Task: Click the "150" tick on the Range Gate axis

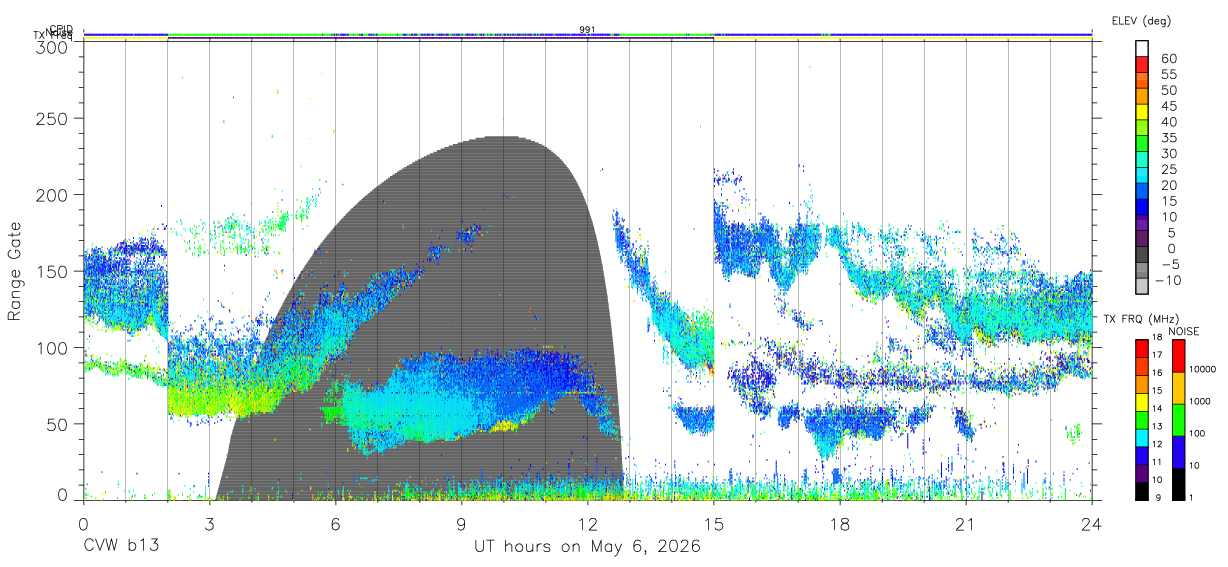Action: tap(51, 271)
